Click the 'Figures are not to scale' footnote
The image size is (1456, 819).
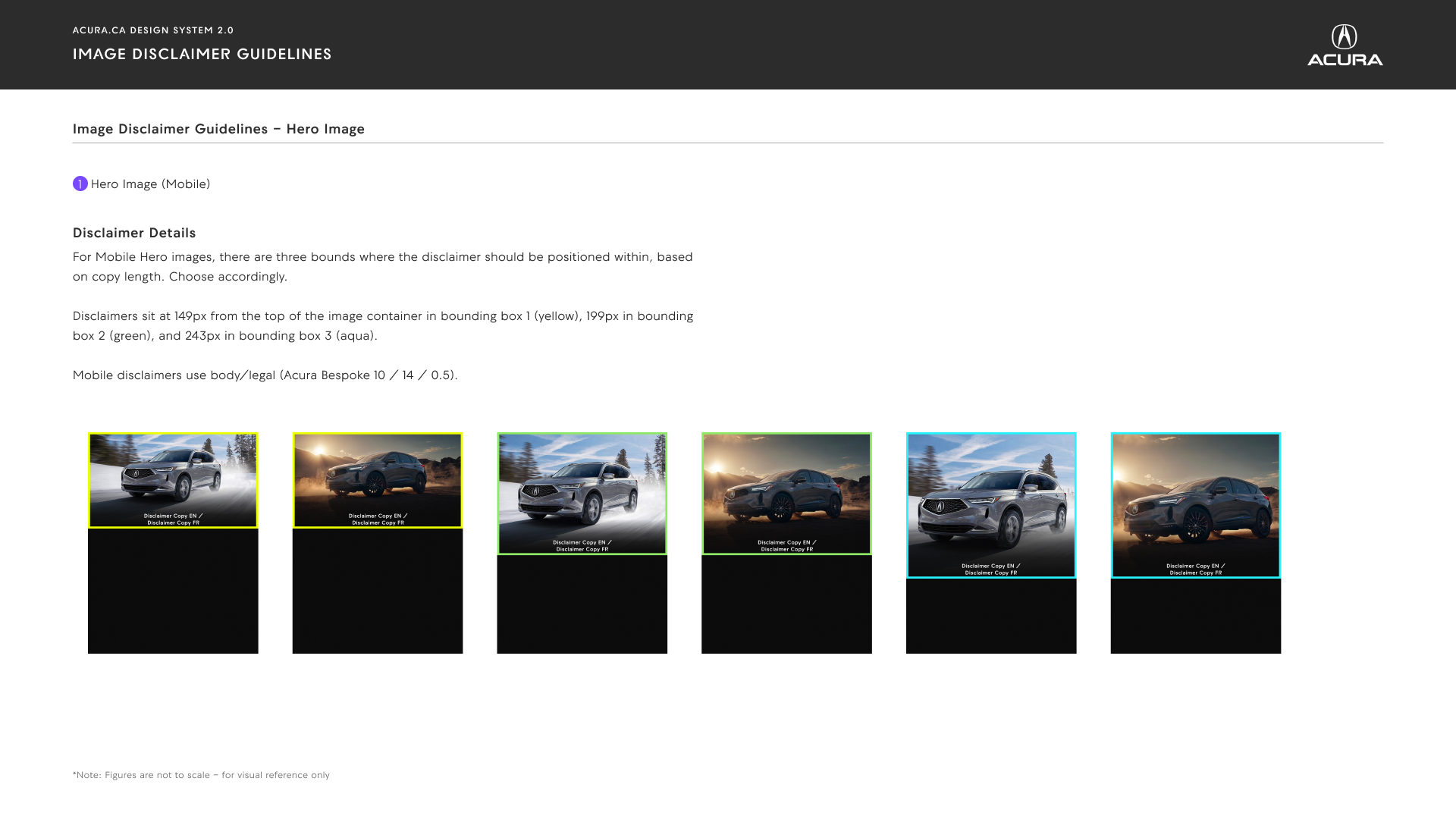[x=201, y=775]
